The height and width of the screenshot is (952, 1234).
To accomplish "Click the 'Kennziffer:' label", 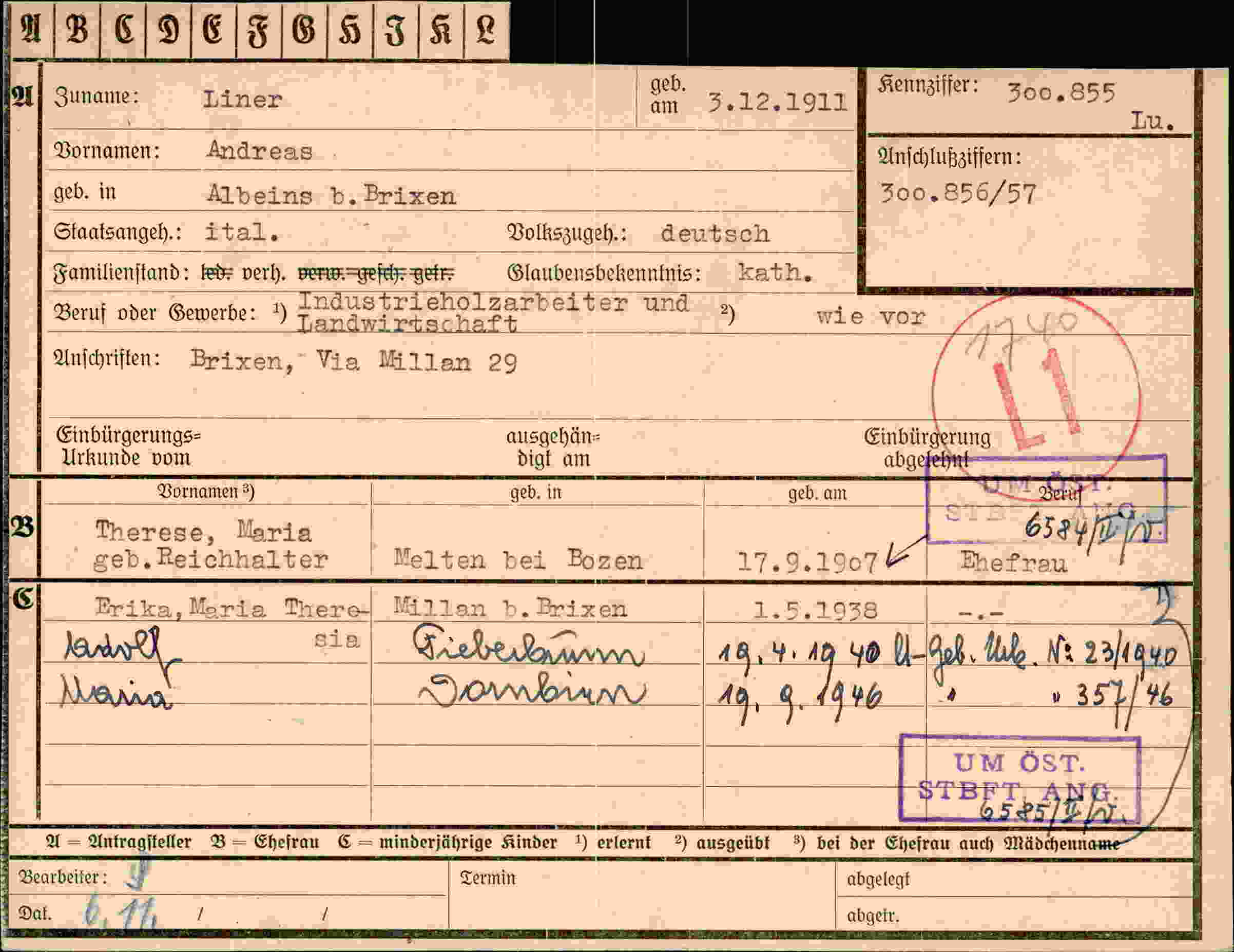I will [x=928, y=86].
